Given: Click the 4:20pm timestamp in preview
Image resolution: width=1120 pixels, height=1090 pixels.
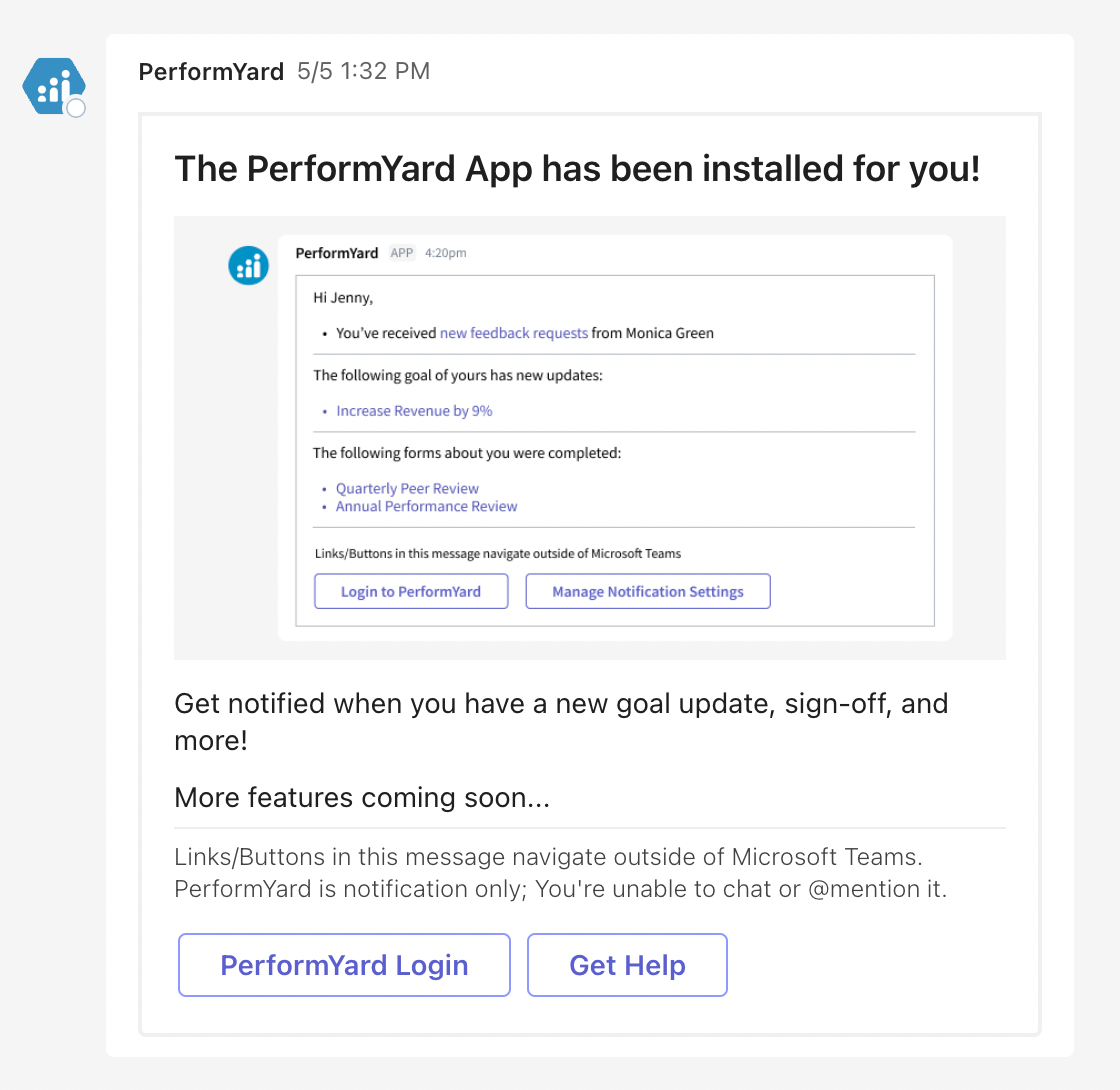Looking at the screenshot, I should [446, 253].
